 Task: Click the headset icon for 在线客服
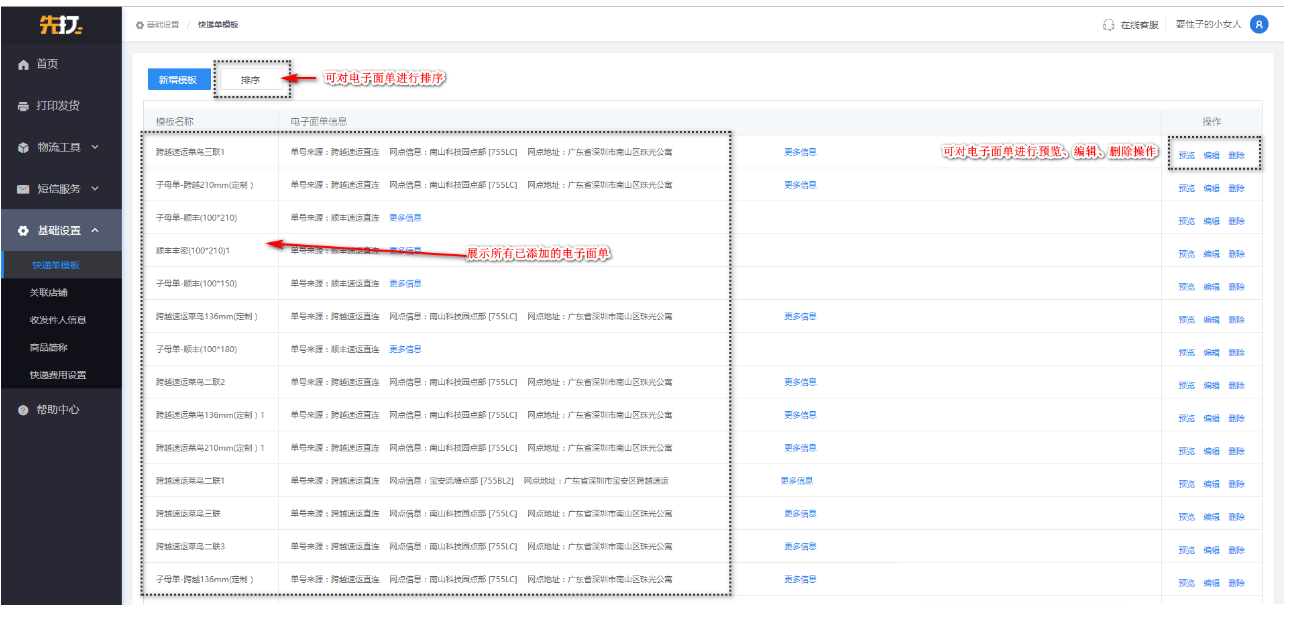click(1108, 24)
